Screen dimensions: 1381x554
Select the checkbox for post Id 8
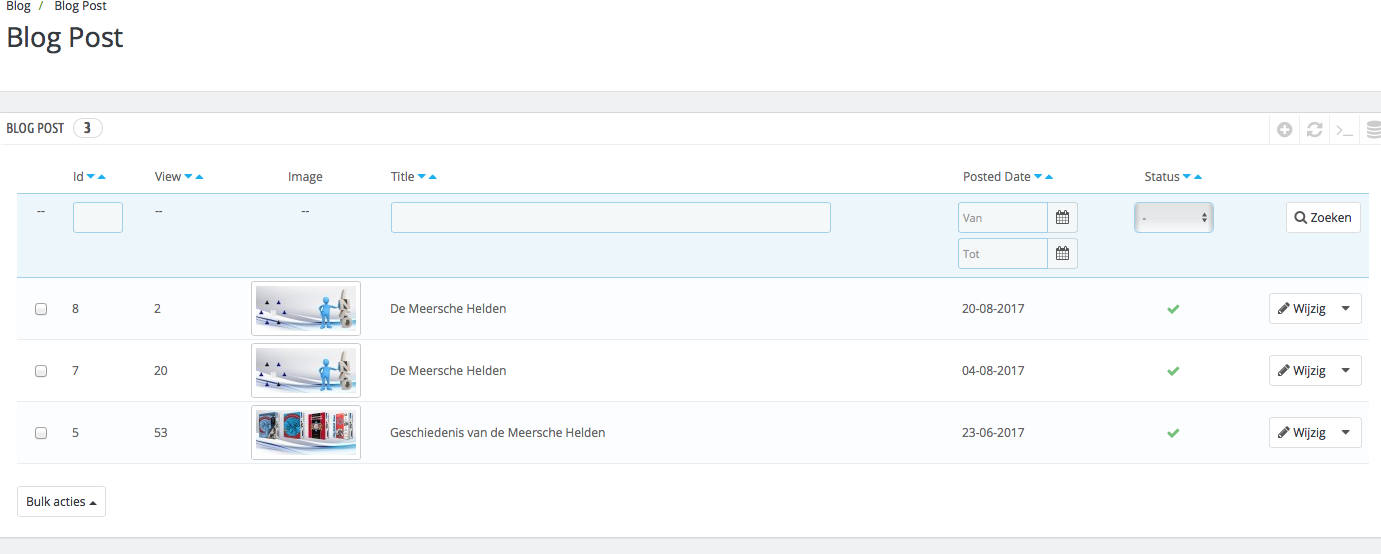[41, 309]
